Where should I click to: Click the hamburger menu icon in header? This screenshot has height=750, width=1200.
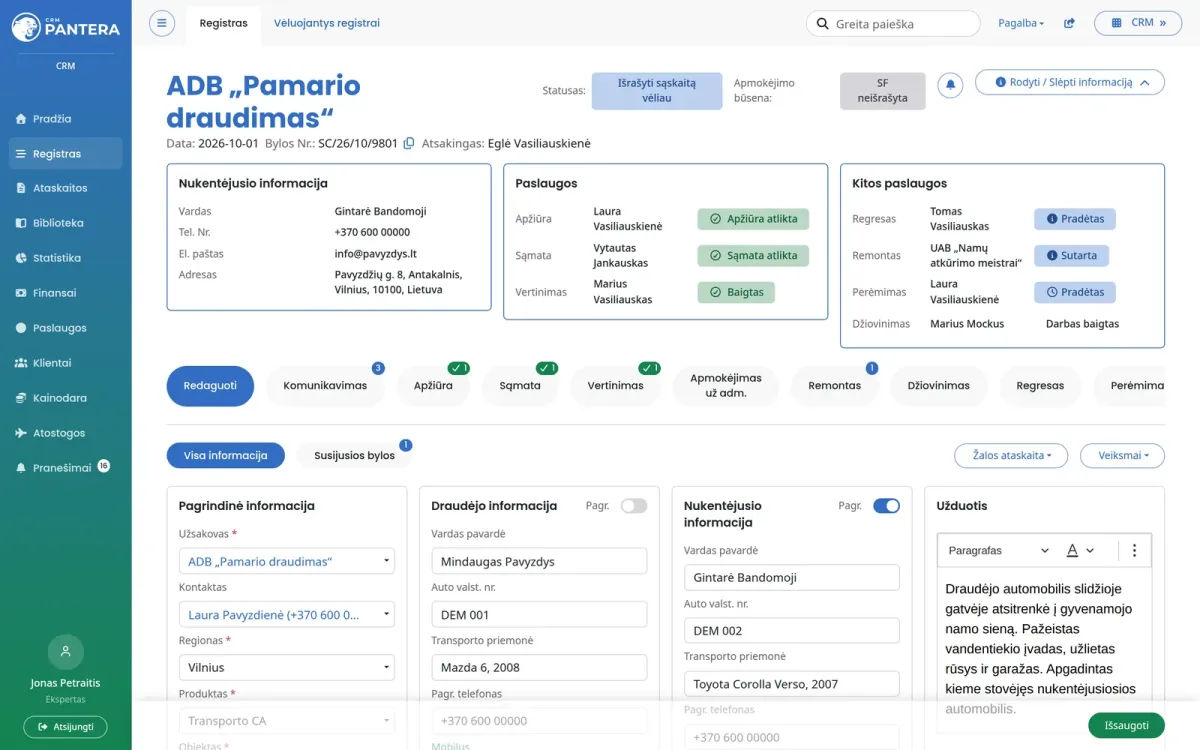tap(162, 23)
